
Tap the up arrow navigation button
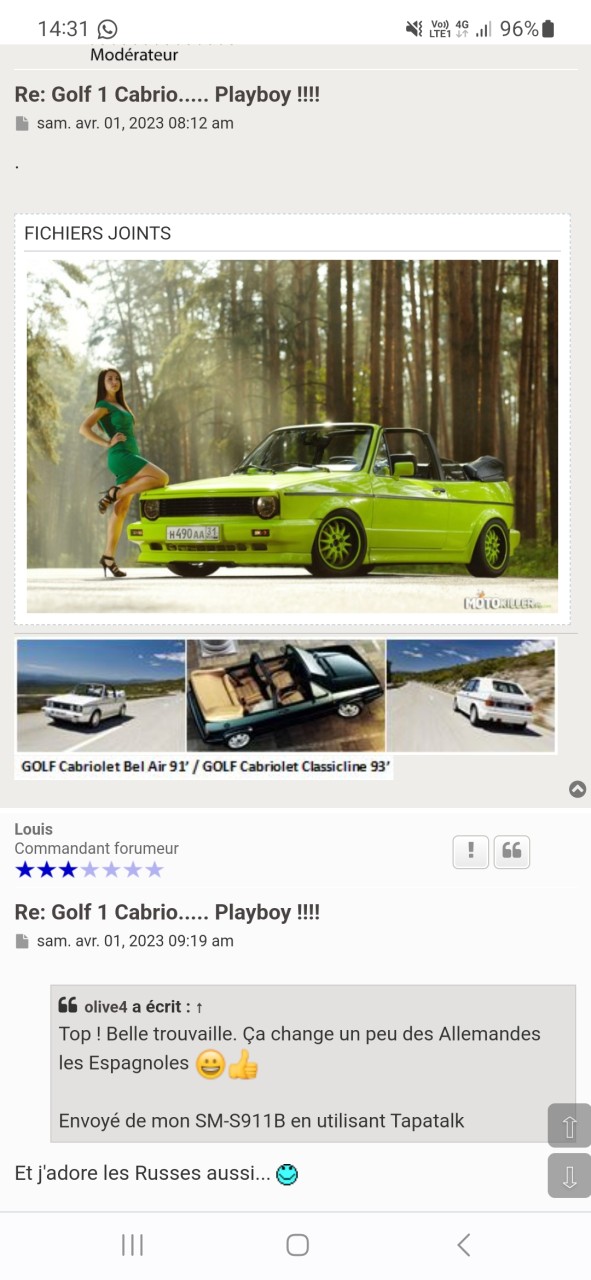click(x=569, y=1126)
